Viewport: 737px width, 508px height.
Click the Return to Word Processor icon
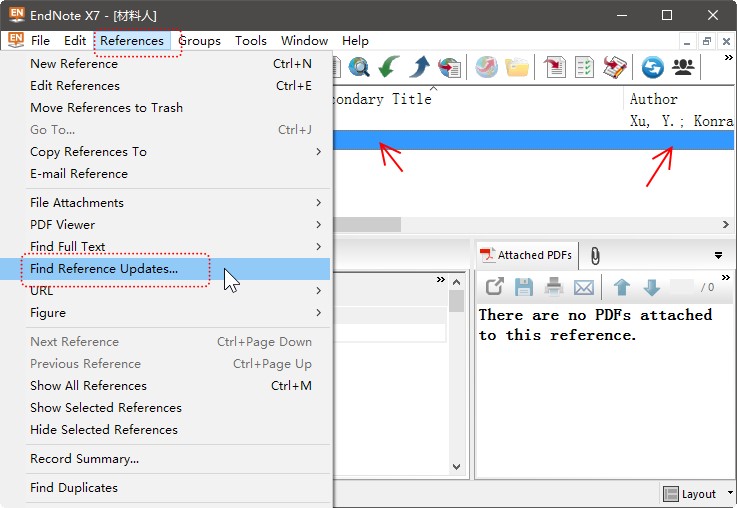click(615, 67)
